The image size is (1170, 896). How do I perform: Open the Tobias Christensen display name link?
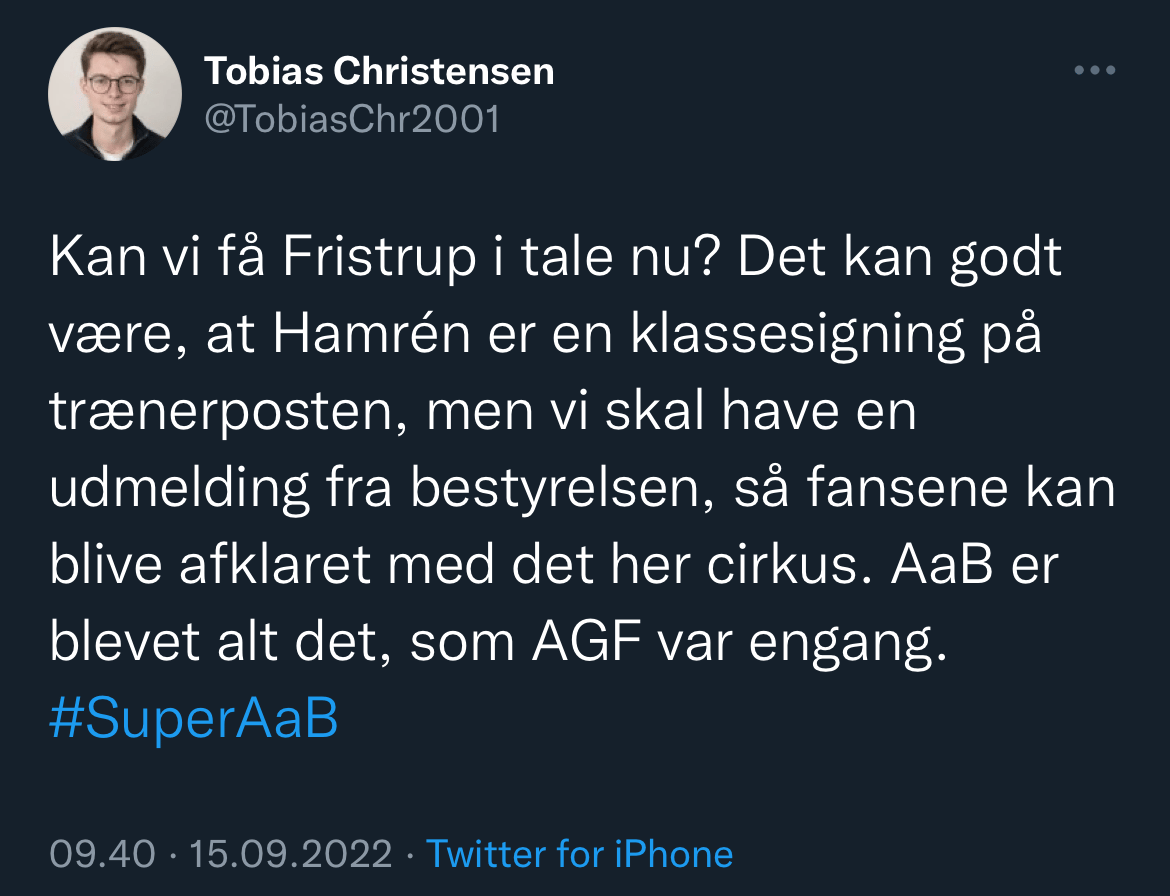(x=379, y=71)
